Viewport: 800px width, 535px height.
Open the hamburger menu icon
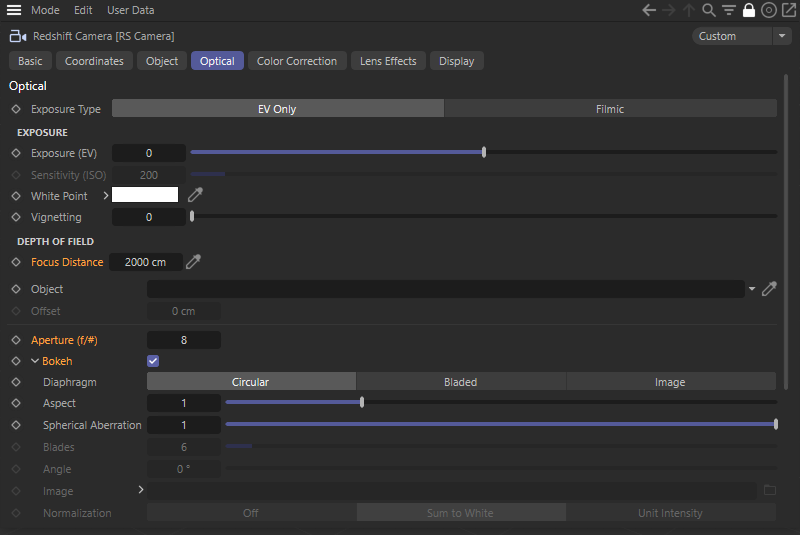coord(14,10)
